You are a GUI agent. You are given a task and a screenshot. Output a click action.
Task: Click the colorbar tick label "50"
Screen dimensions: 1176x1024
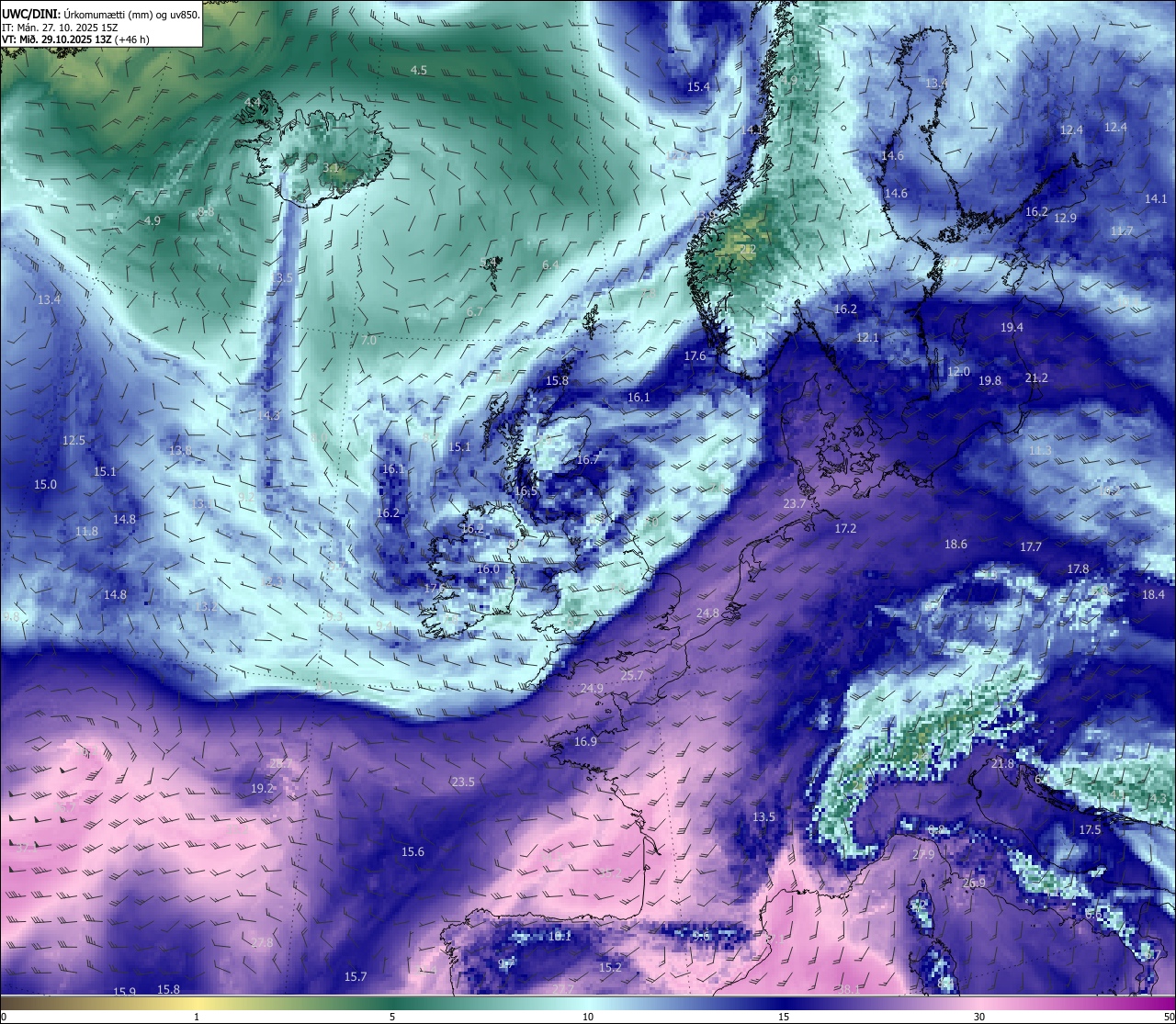pyautogui.click(x=1169, y=1017)
